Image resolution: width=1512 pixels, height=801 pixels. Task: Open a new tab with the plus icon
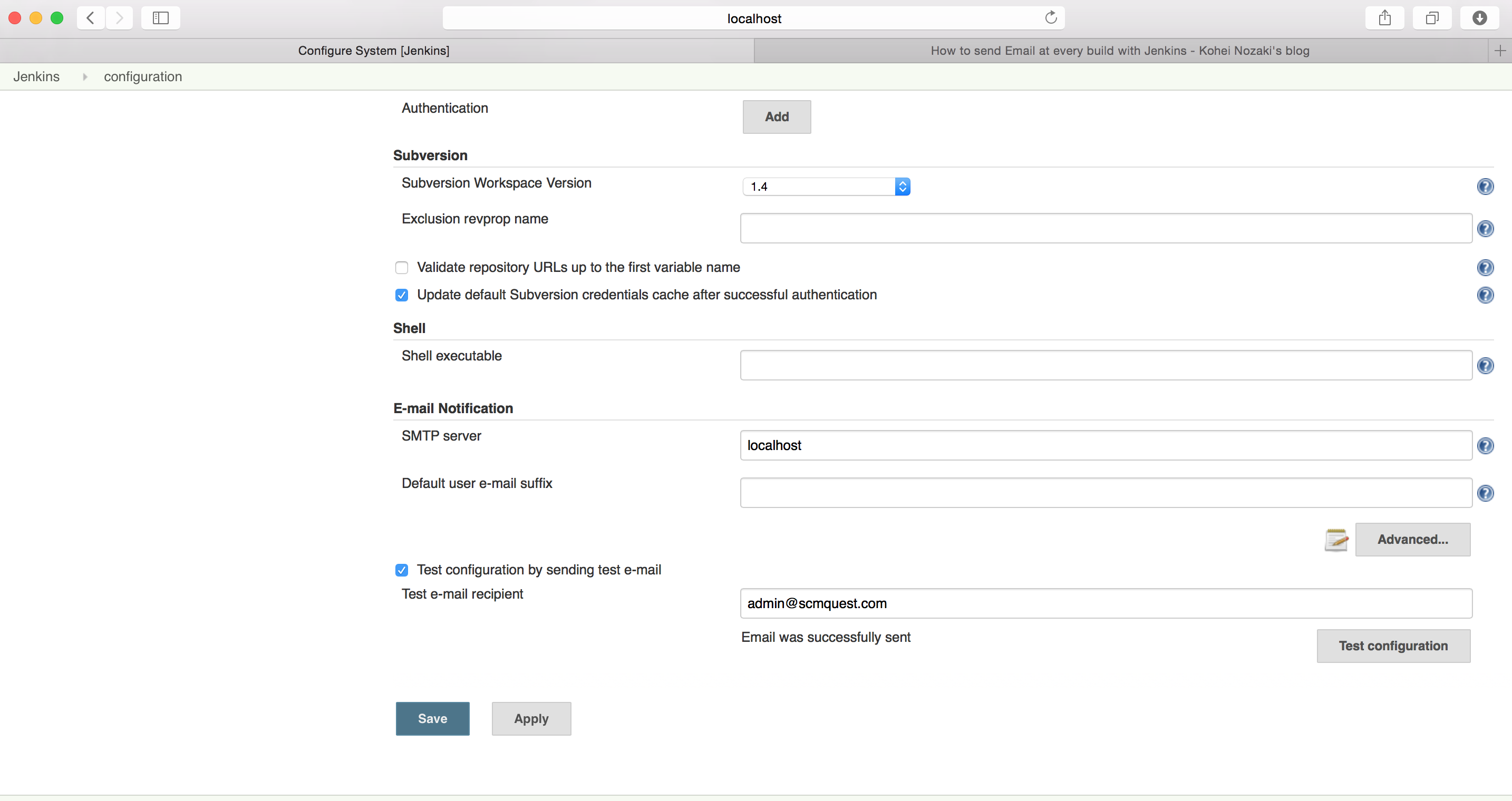tap(1500, 51)
